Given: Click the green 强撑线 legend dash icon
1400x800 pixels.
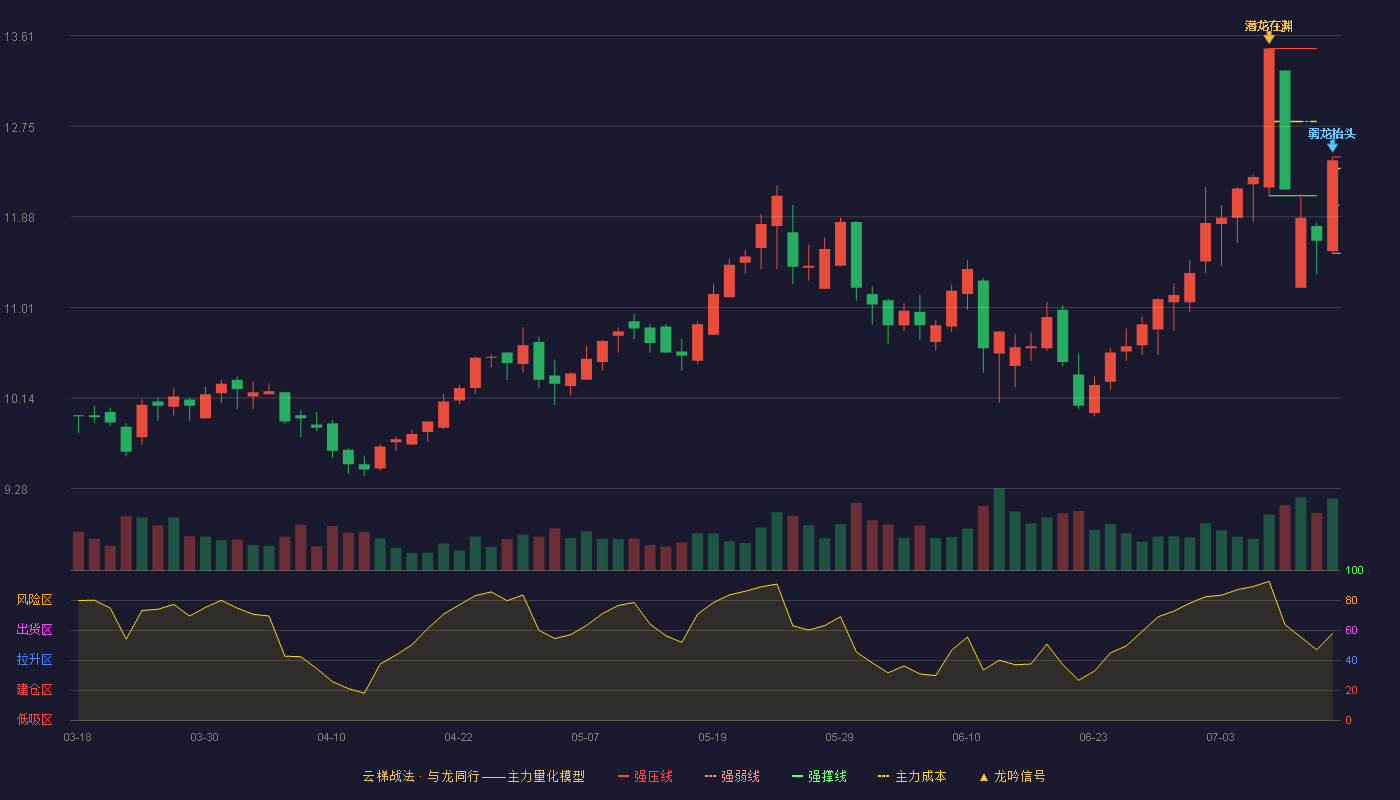Looking at the screenshot, I should click(x=797, y=776).
